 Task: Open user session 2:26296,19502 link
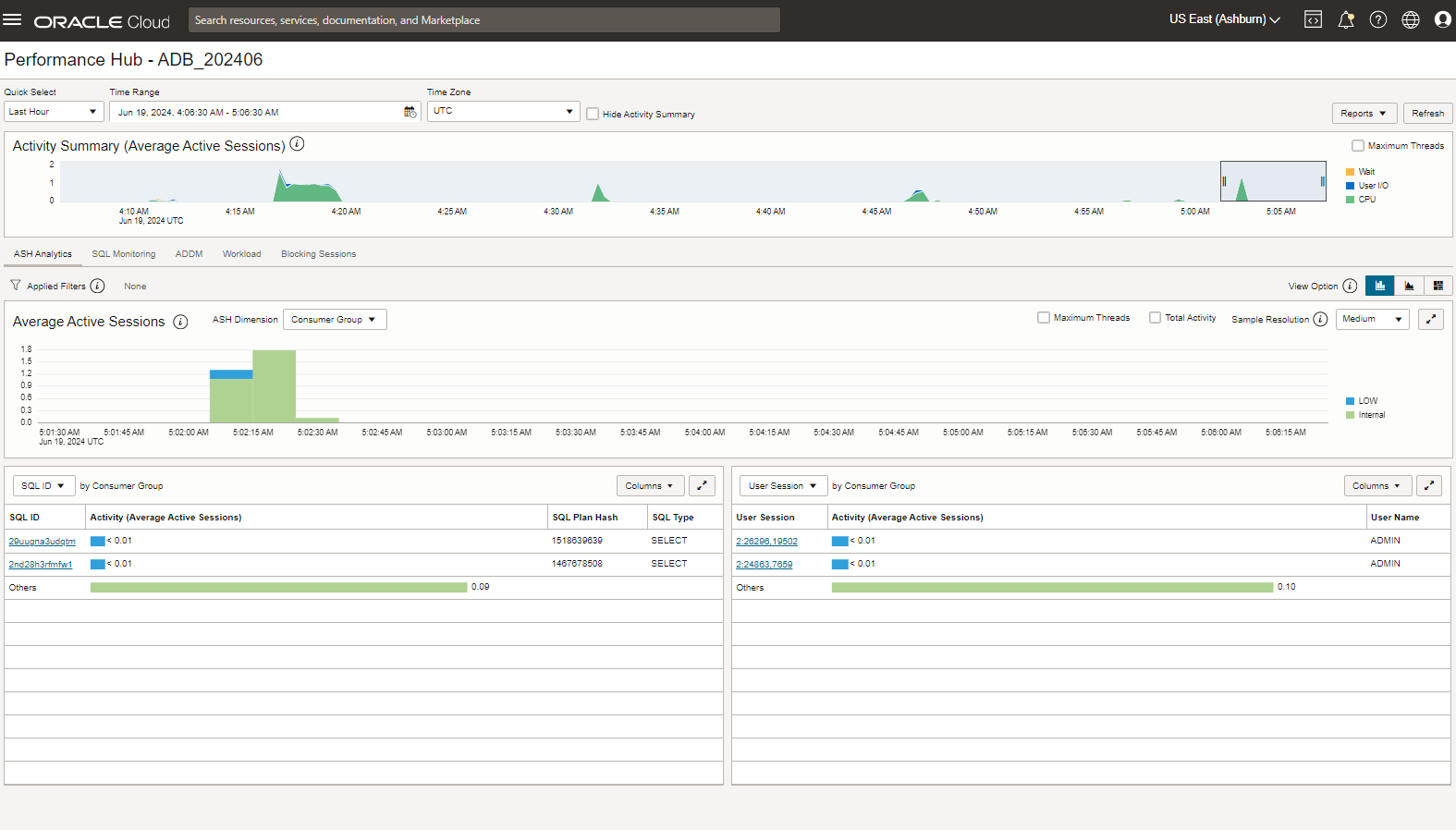tap(766, 542)
